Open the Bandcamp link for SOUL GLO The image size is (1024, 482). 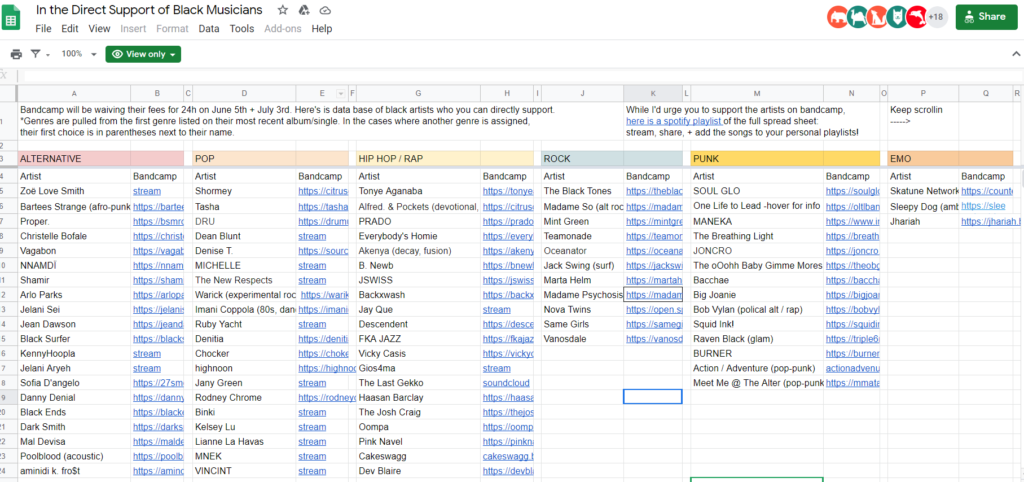852,191
